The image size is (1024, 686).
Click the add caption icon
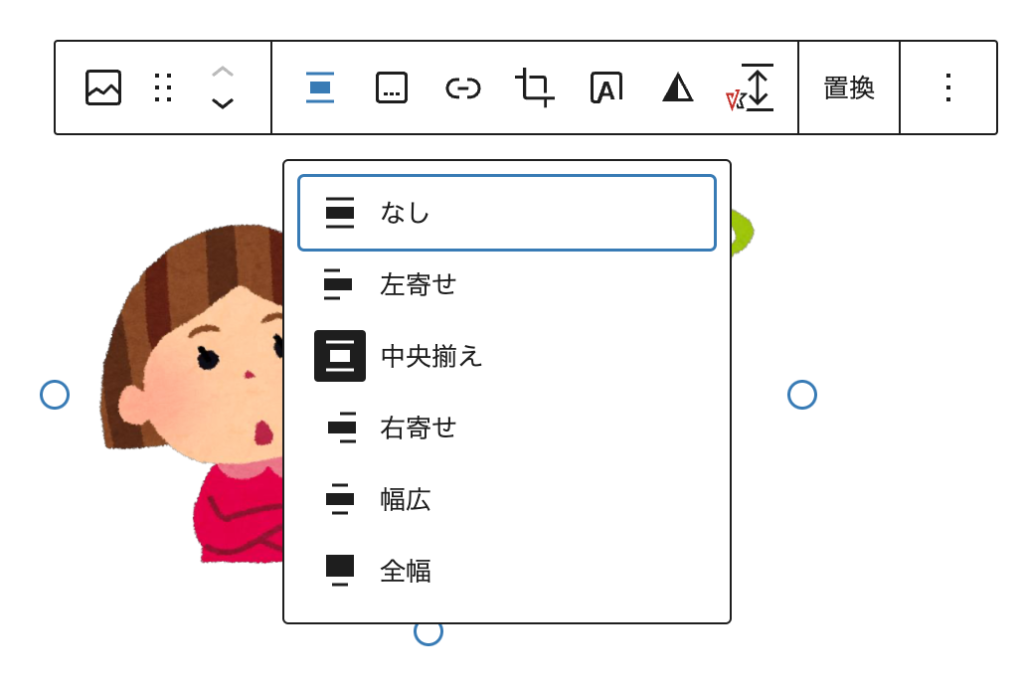pyautogui.click(x=392, y=88)
